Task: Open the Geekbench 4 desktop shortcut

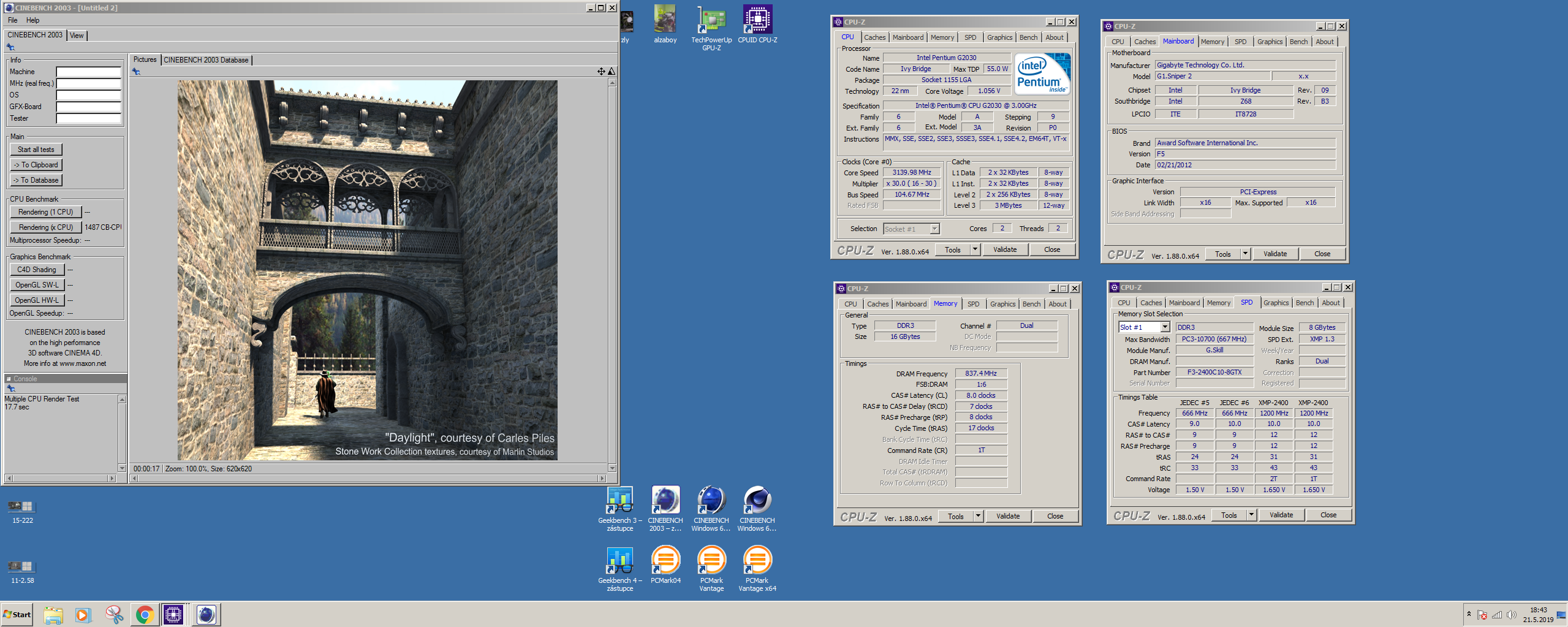Action: pyautogui.click(x=620, y=569)
